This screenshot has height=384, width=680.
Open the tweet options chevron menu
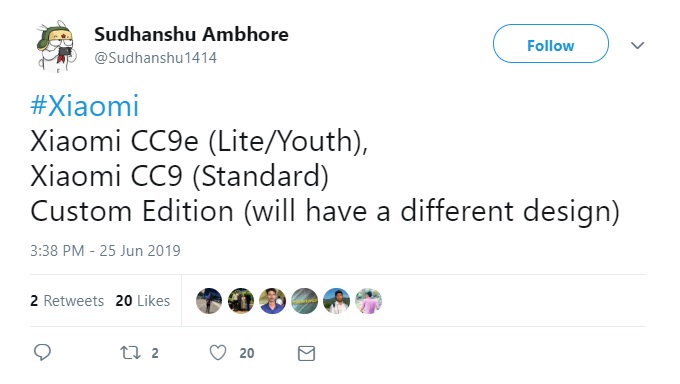pyautogui.click(x=637, y=45)
